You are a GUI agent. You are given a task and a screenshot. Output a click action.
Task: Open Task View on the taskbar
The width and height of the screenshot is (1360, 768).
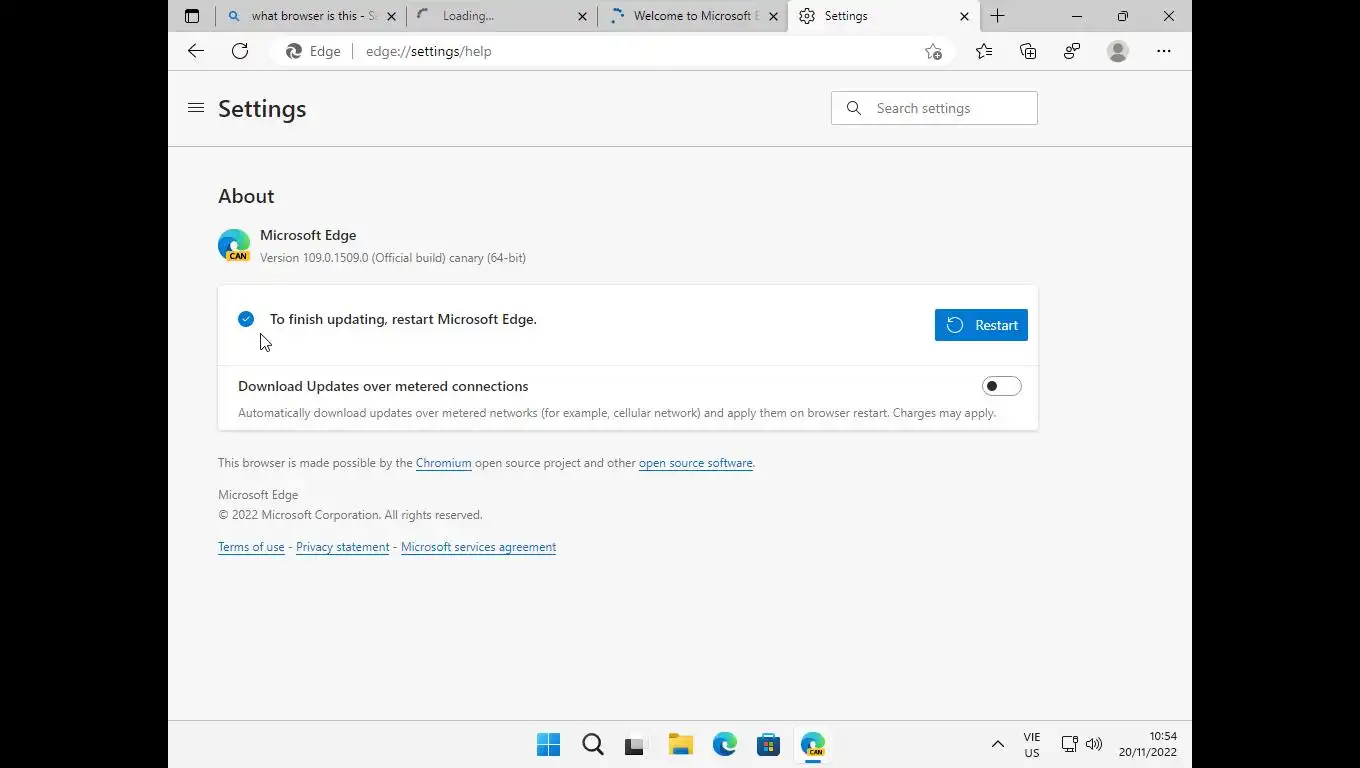635,745
